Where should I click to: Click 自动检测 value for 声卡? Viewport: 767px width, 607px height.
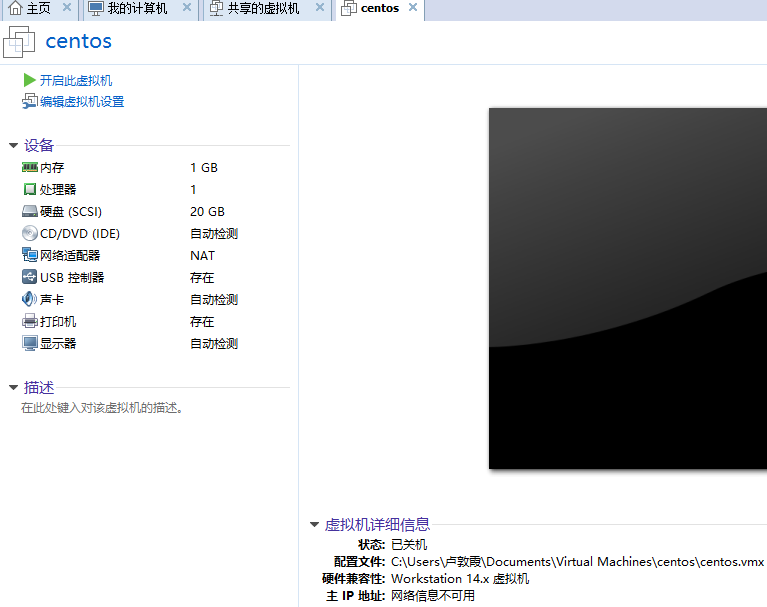coord(214,299)
